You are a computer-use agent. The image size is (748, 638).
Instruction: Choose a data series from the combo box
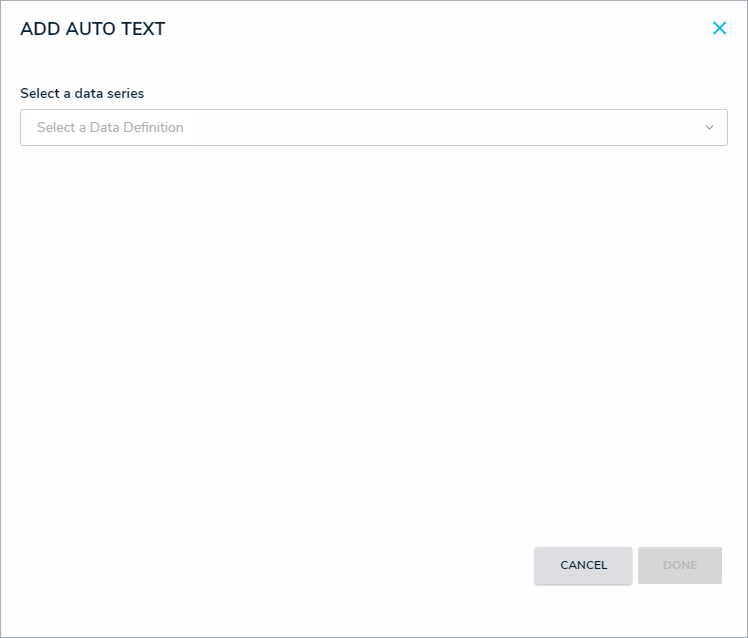click(373, 128)
